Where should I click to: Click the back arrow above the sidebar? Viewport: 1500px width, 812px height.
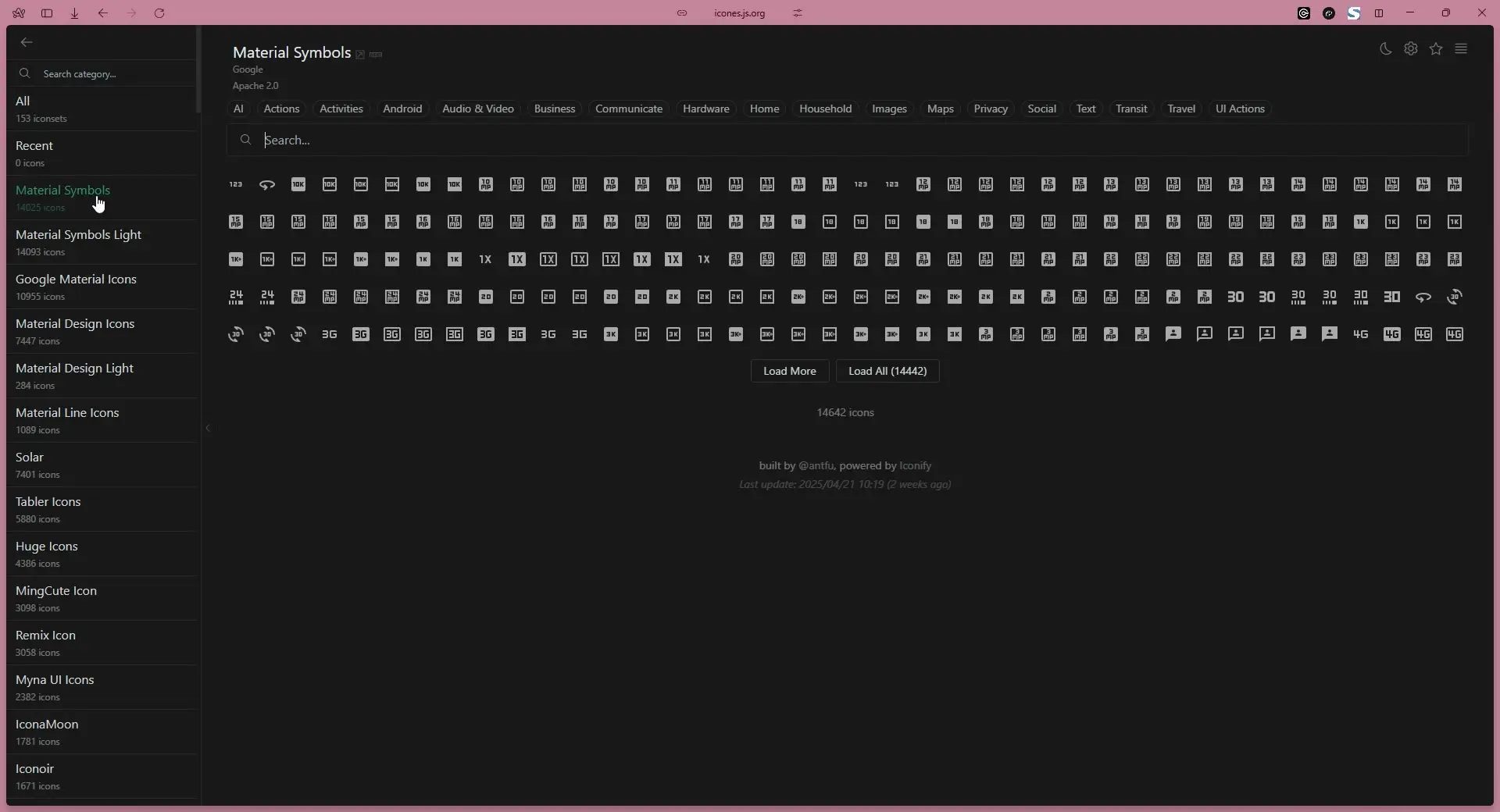(x=27, y=42)
